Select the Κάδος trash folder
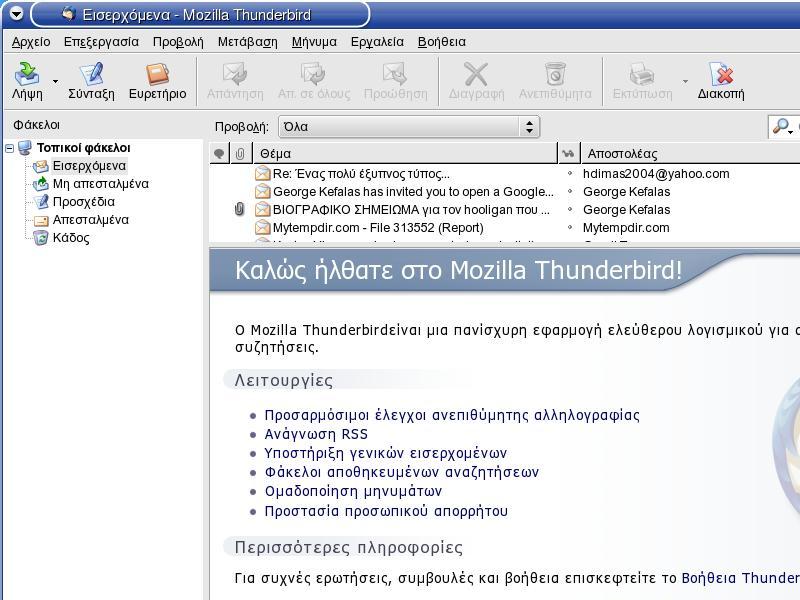The height and width of the screenshot is (600, 800). click(71, 238)
